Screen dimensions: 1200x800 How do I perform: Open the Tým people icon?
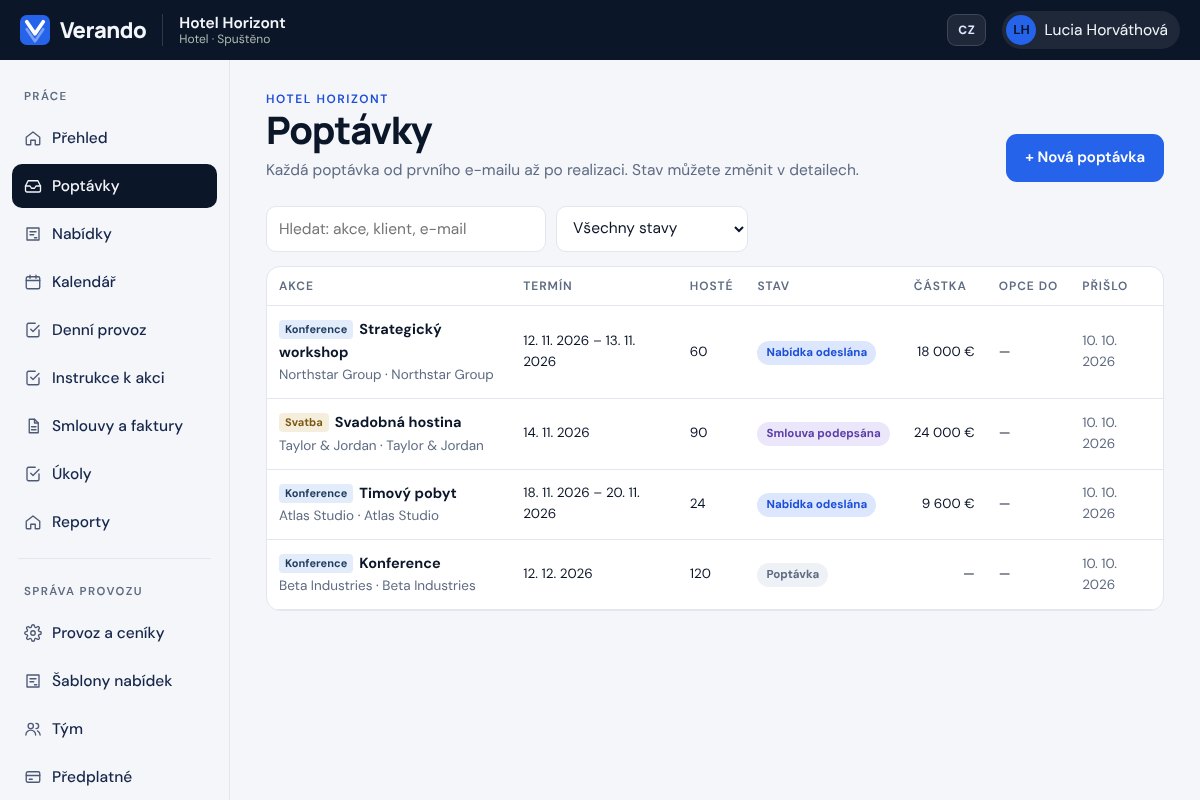click(x=33, y=729)
